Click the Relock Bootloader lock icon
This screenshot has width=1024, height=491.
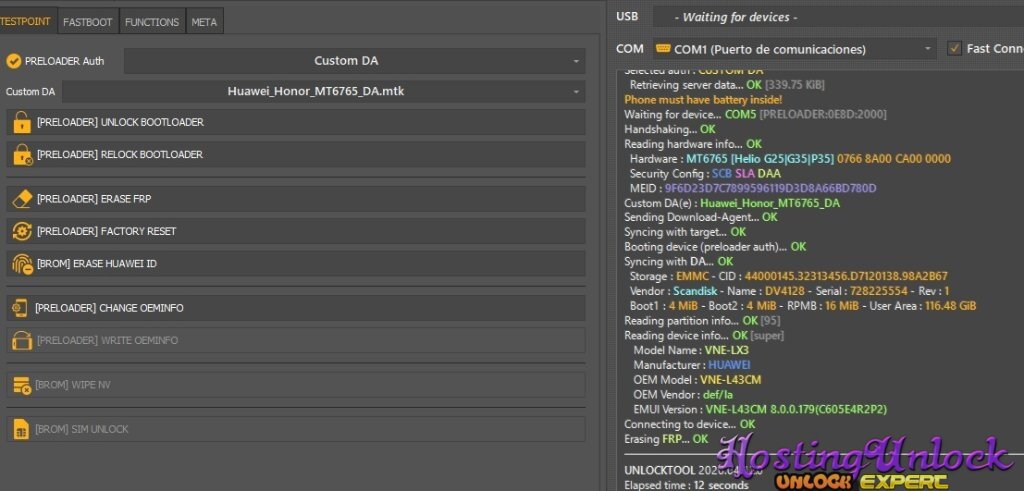(21, 155)
